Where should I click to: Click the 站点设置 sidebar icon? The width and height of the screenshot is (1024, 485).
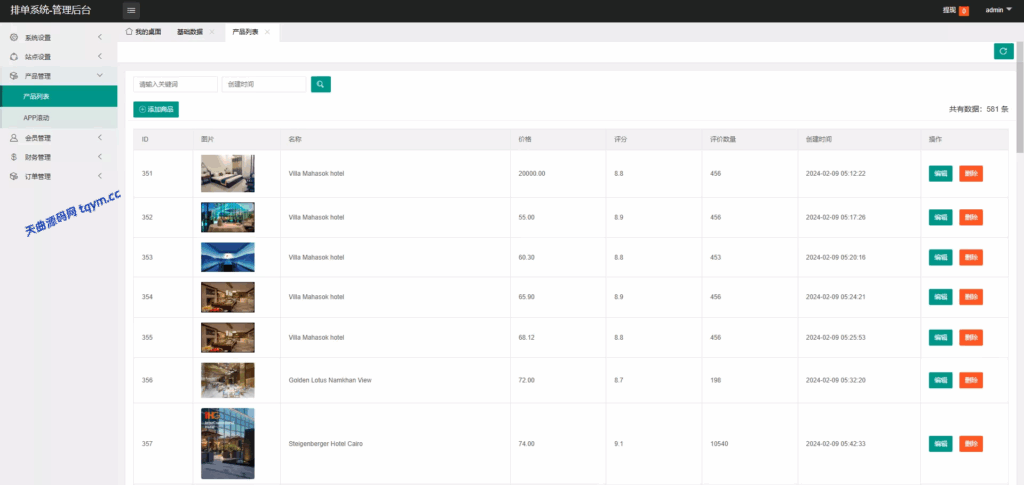(14, 57)
